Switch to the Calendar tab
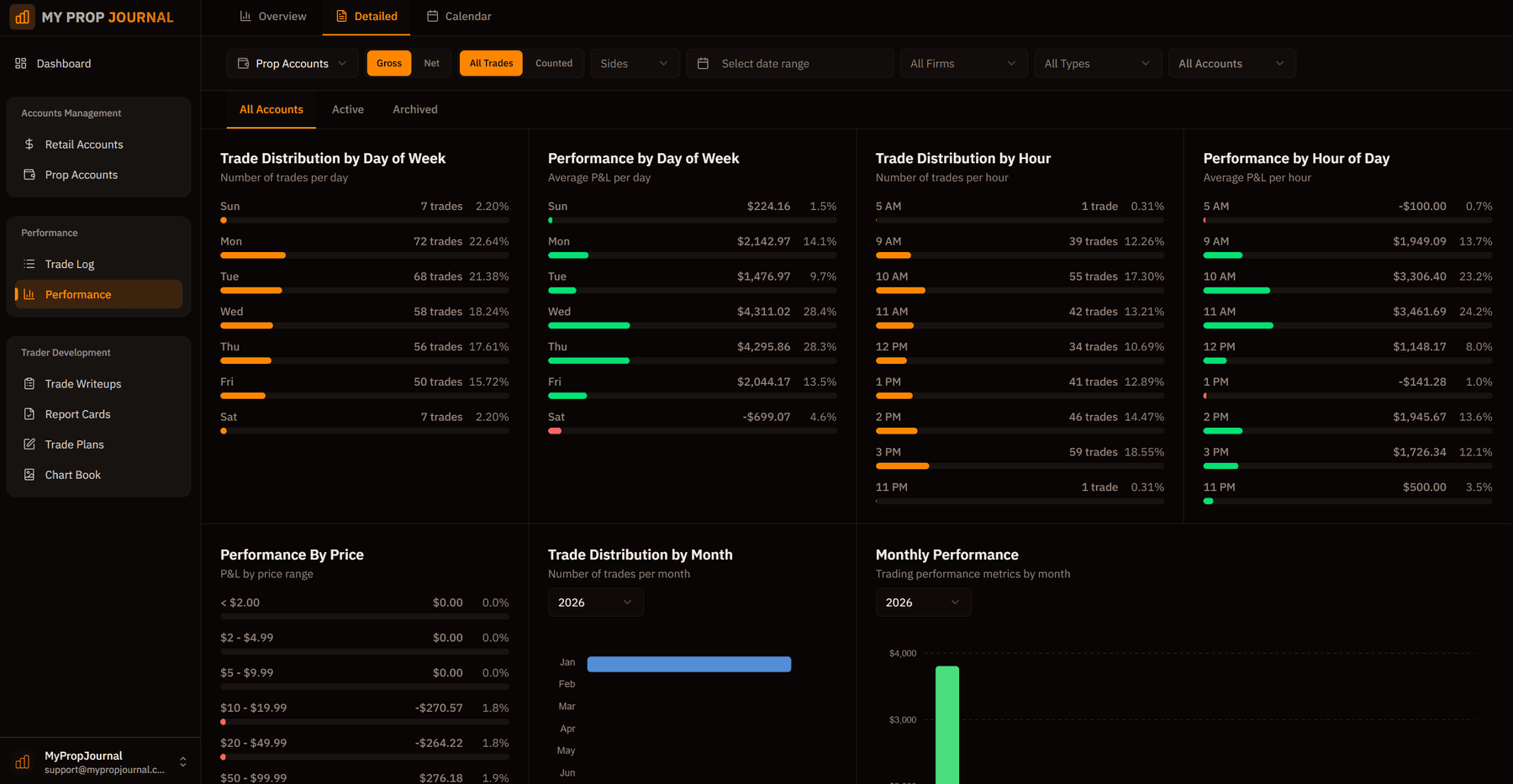Image resolution: width=1513 pixels, height=784 pixels. (459, 16)
